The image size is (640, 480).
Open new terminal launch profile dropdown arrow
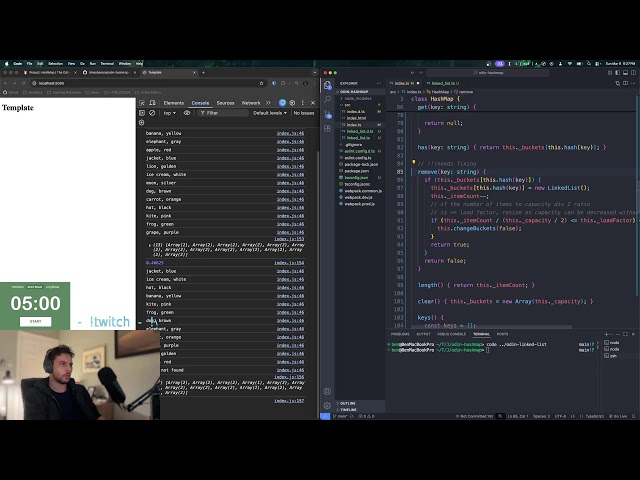[x=611, y=334]
